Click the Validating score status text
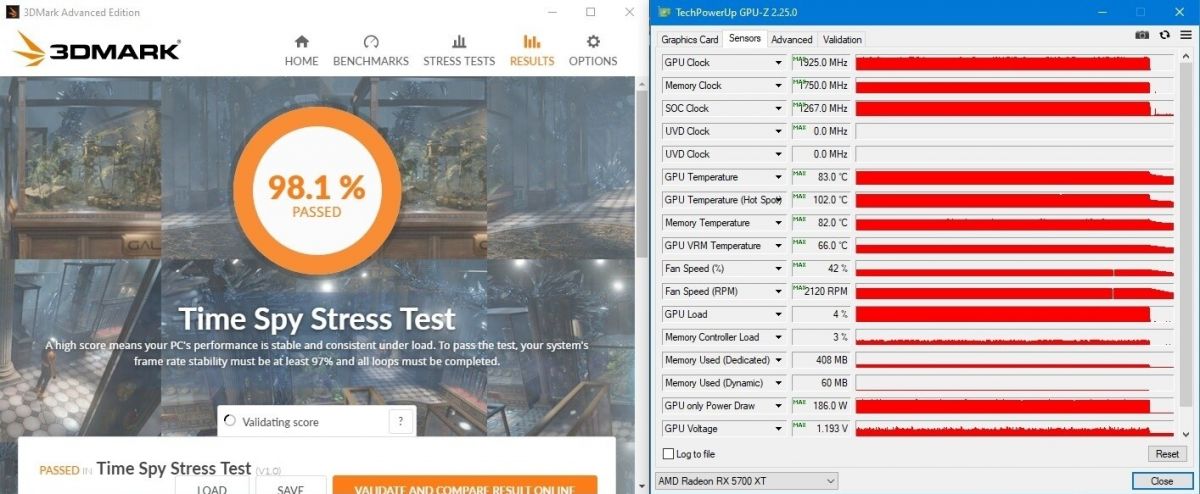The image size is (1200, 494). click(280, 422)
